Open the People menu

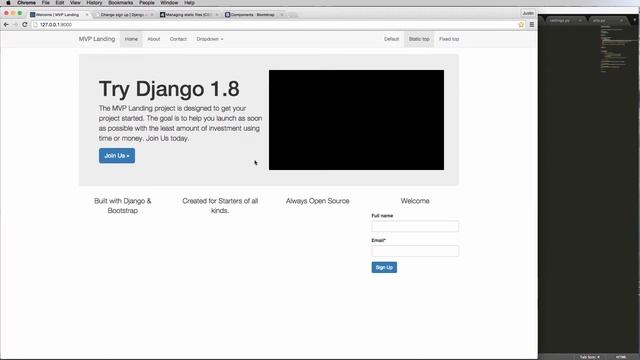[147, 2]
